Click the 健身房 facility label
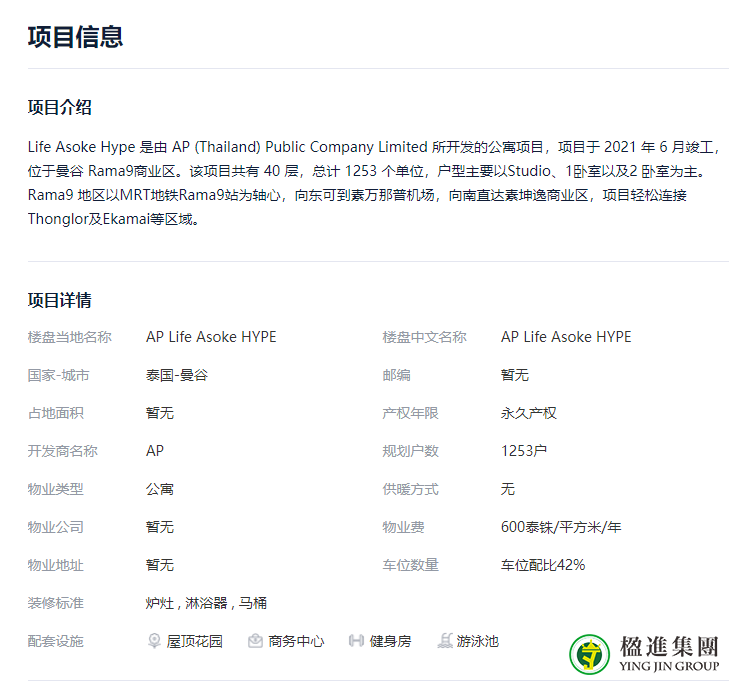The image size is (729, 685). point(391,642)
